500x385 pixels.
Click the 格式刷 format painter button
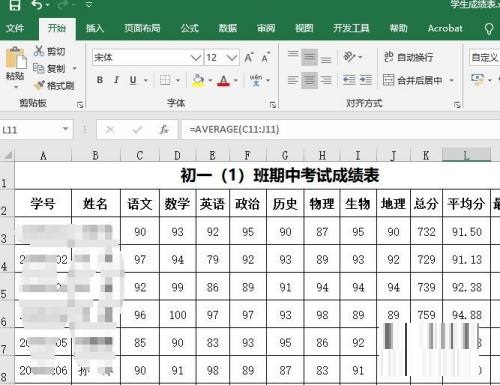54,86
